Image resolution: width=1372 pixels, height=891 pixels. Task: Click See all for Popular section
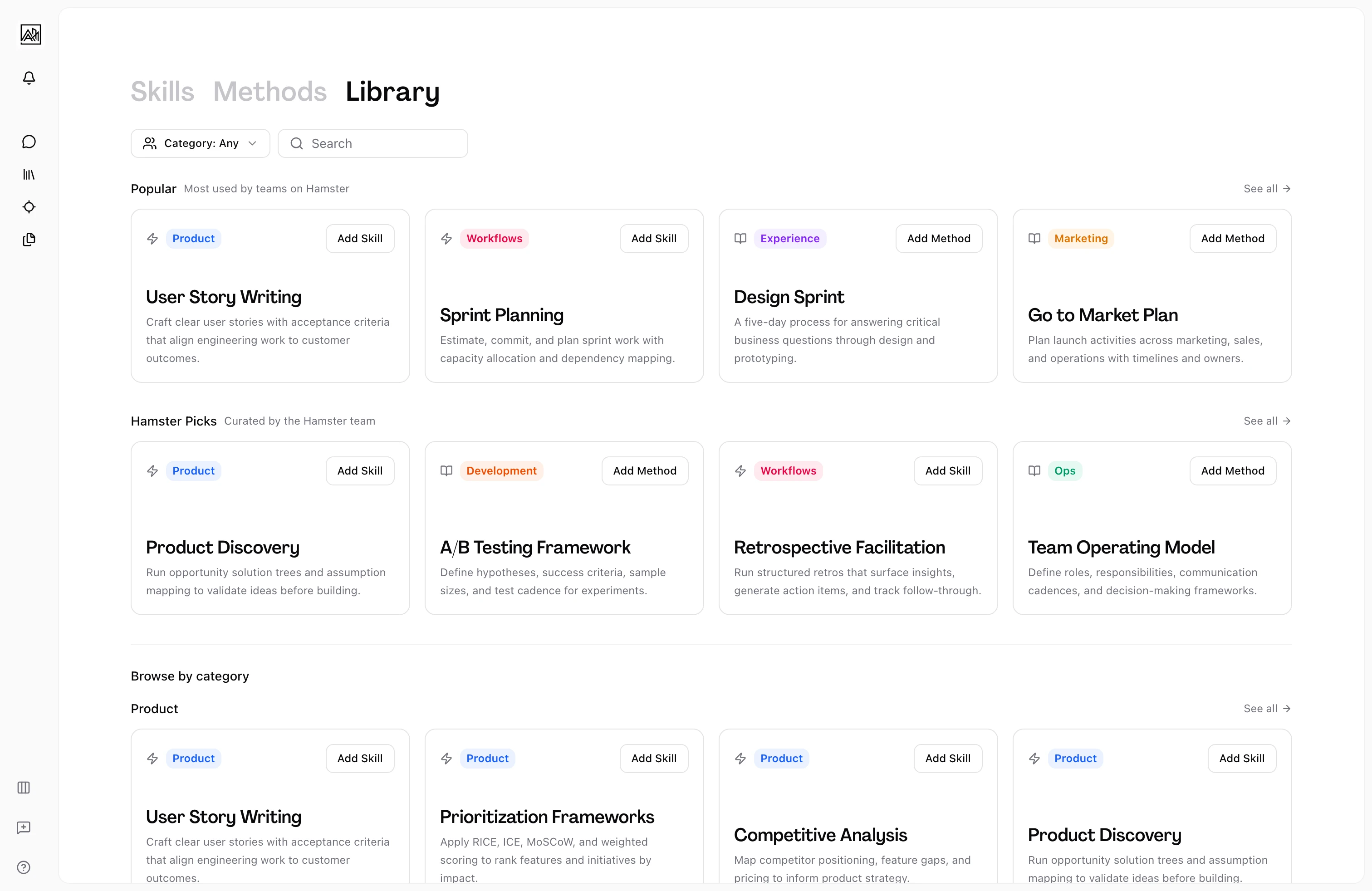[x=1266, y=188]
